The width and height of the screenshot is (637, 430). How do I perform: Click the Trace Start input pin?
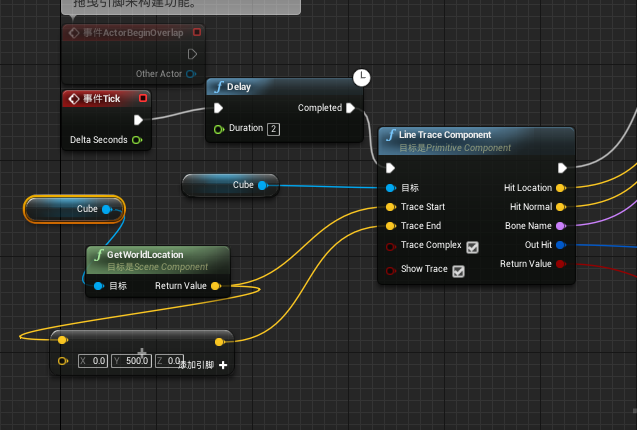pos(390,207)
